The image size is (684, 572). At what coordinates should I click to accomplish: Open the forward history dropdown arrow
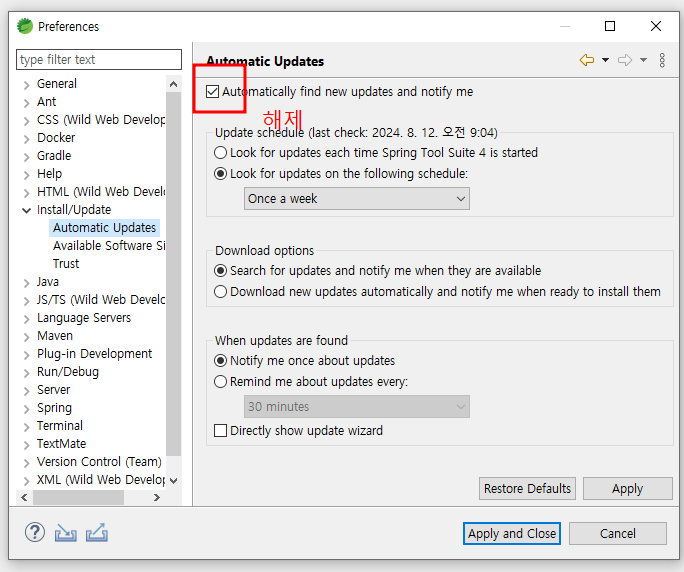pyautogui.click(x=643, y=60)
